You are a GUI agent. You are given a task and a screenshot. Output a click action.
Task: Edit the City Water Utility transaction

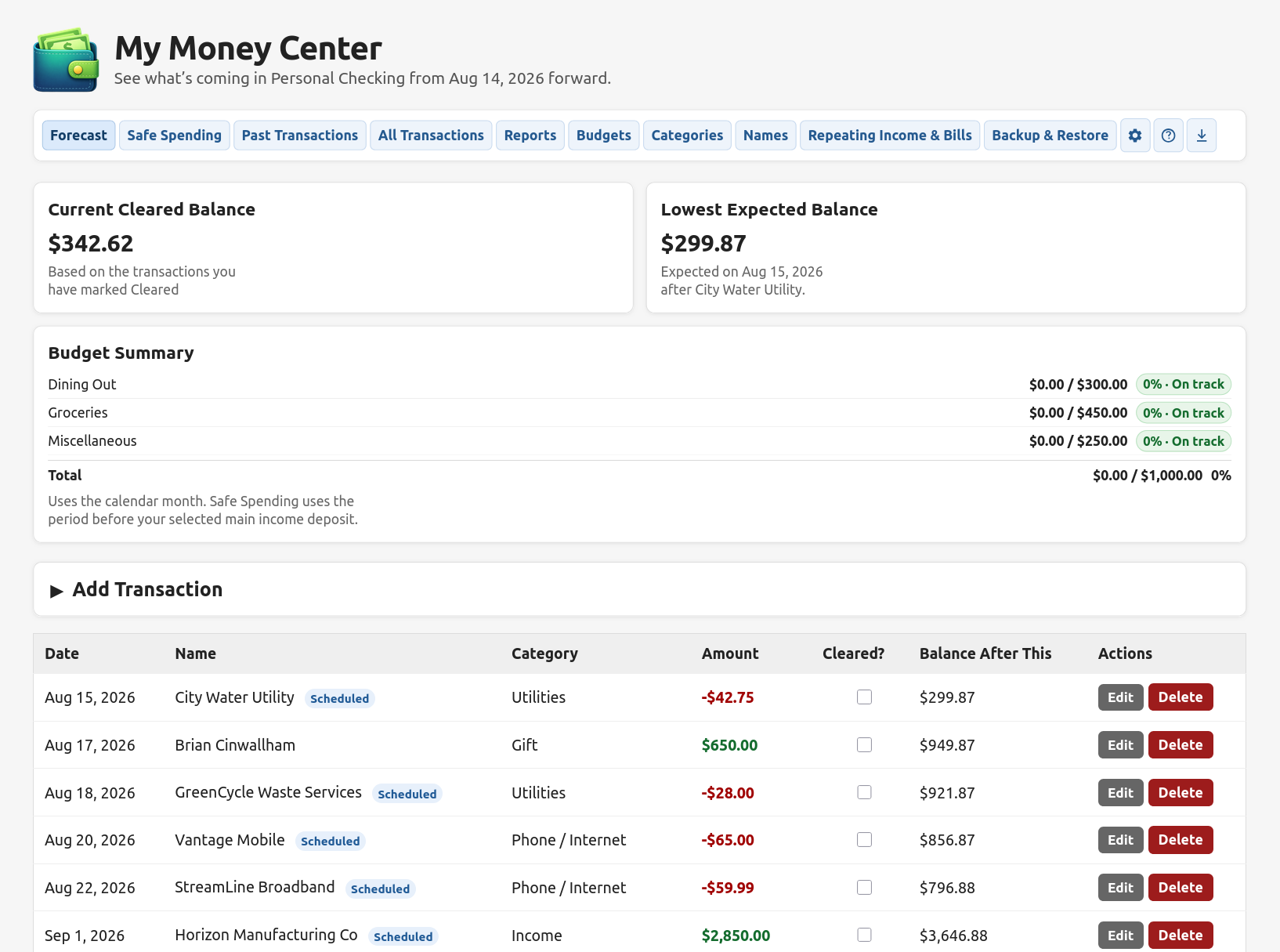(1121, 697)
